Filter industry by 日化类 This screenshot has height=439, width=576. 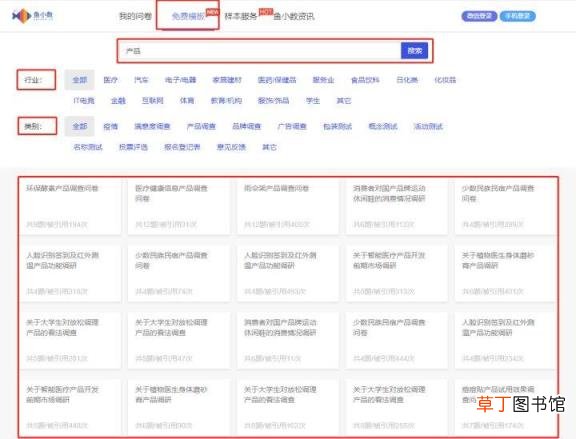point(407,80)
